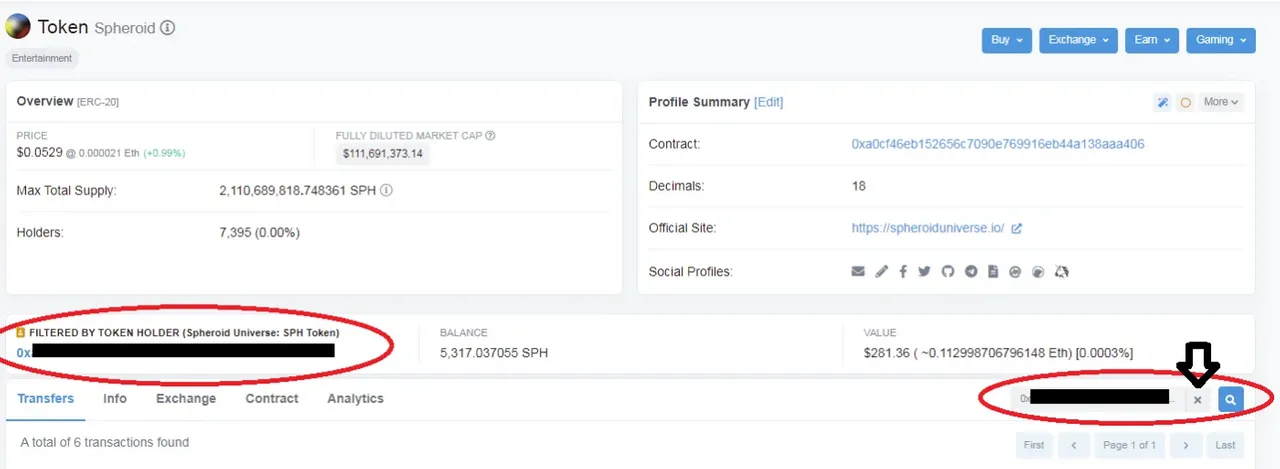1280x469 pixels.
Task: Clear the address filter with the X button
Action: [x=1198, y=399]
